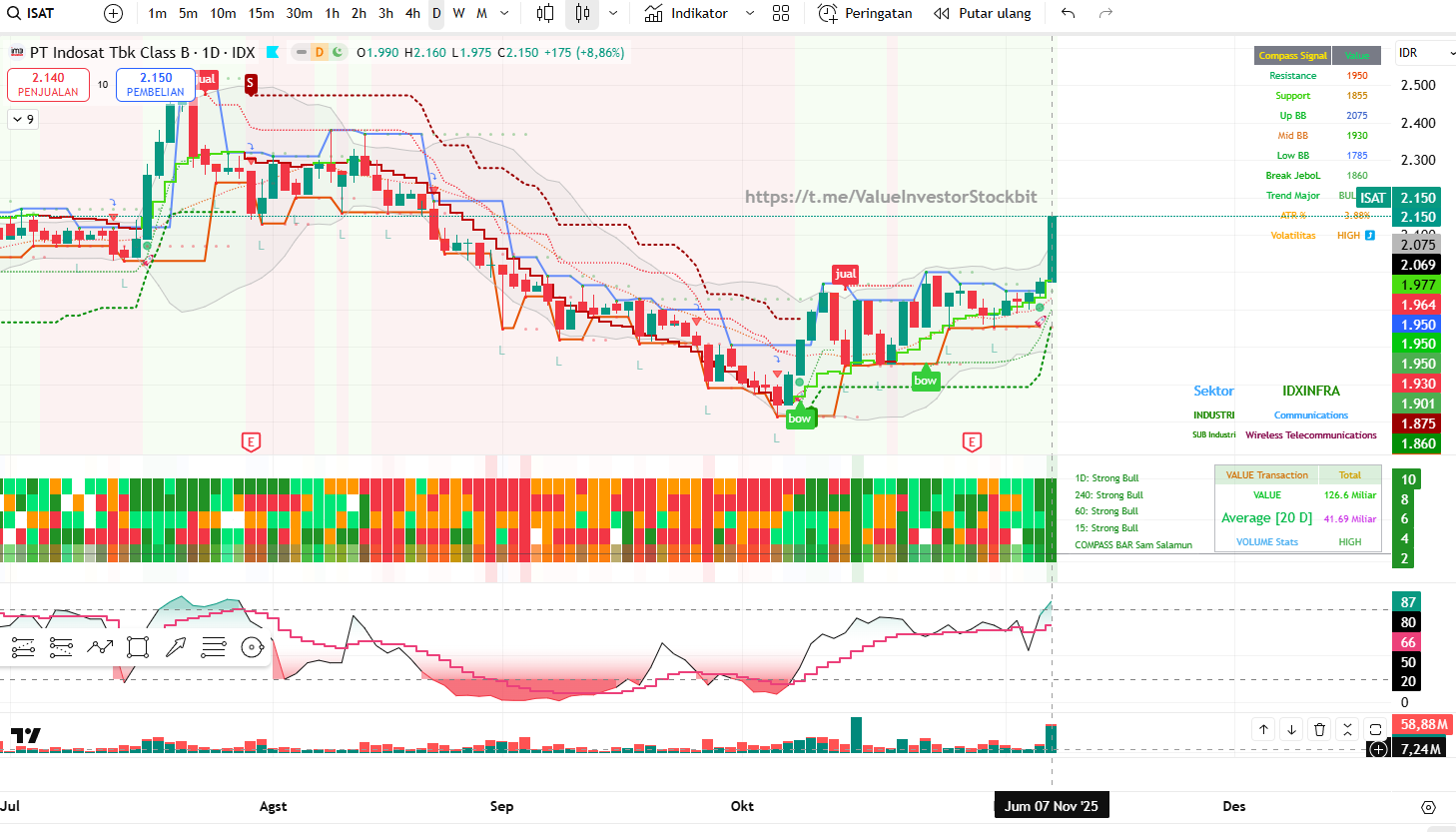The width and height of the screenshot is (1456, 832).
Task: Click the compare or add symbol plus icon
Action: click(x=114, y=13)
